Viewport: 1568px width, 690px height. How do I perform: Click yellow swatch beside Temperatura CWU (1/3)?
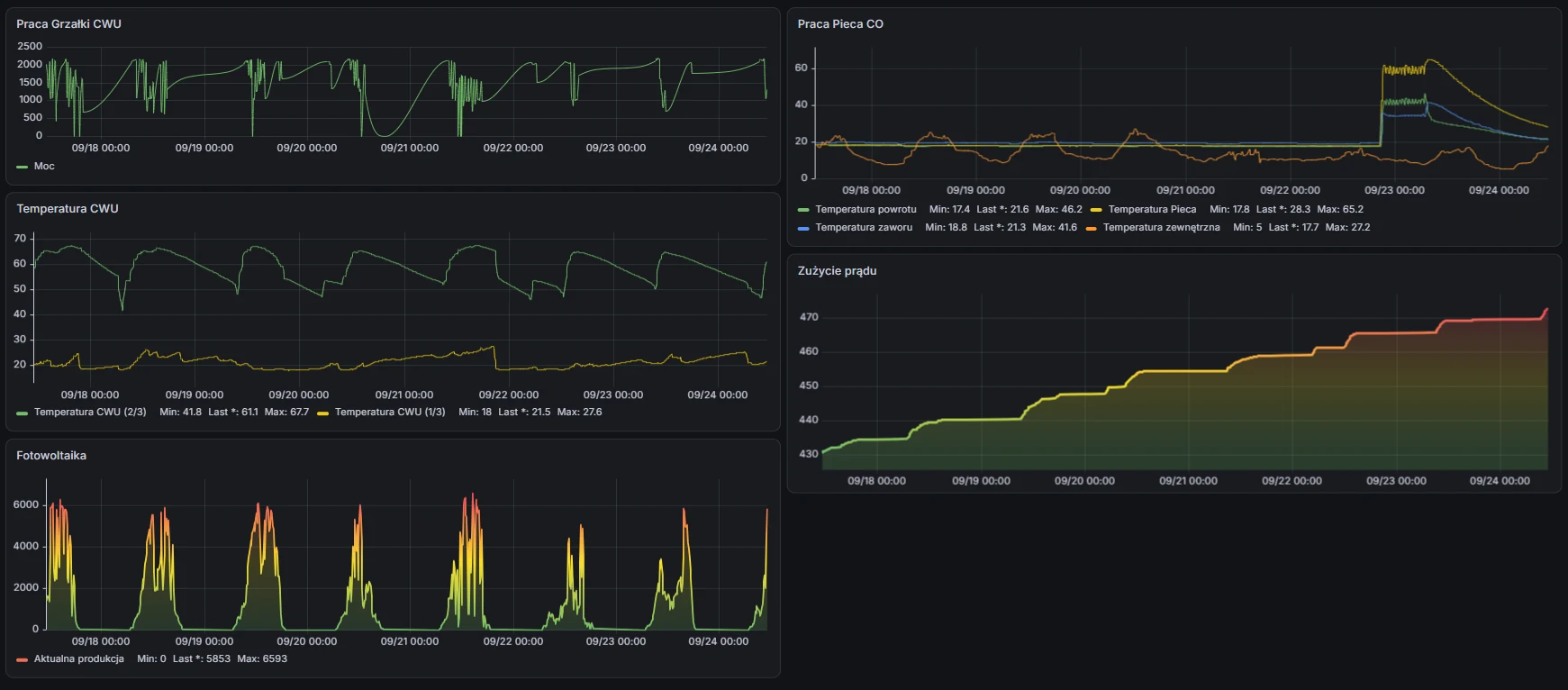click(322, 413)
